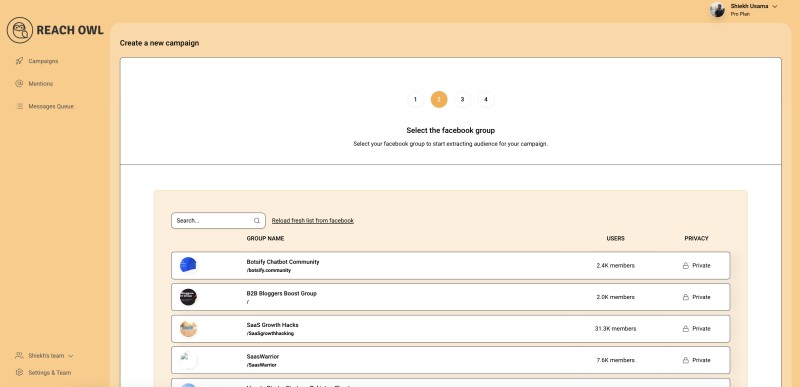800x387 pixels.
Task: Click /SaasWarrior group handle
Action: click(262, 365)
